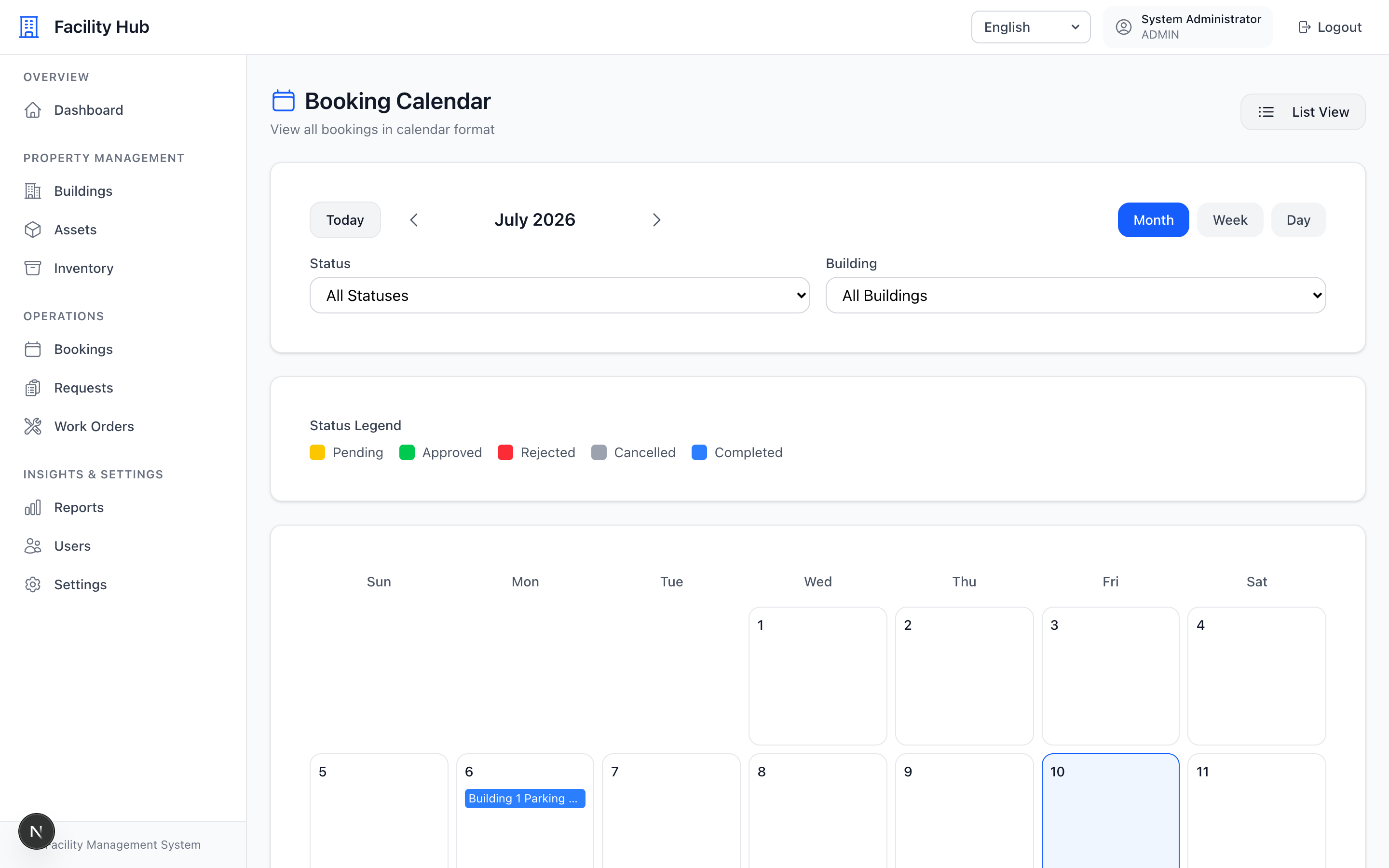Select the July 1 day cell

coord(817,676)
